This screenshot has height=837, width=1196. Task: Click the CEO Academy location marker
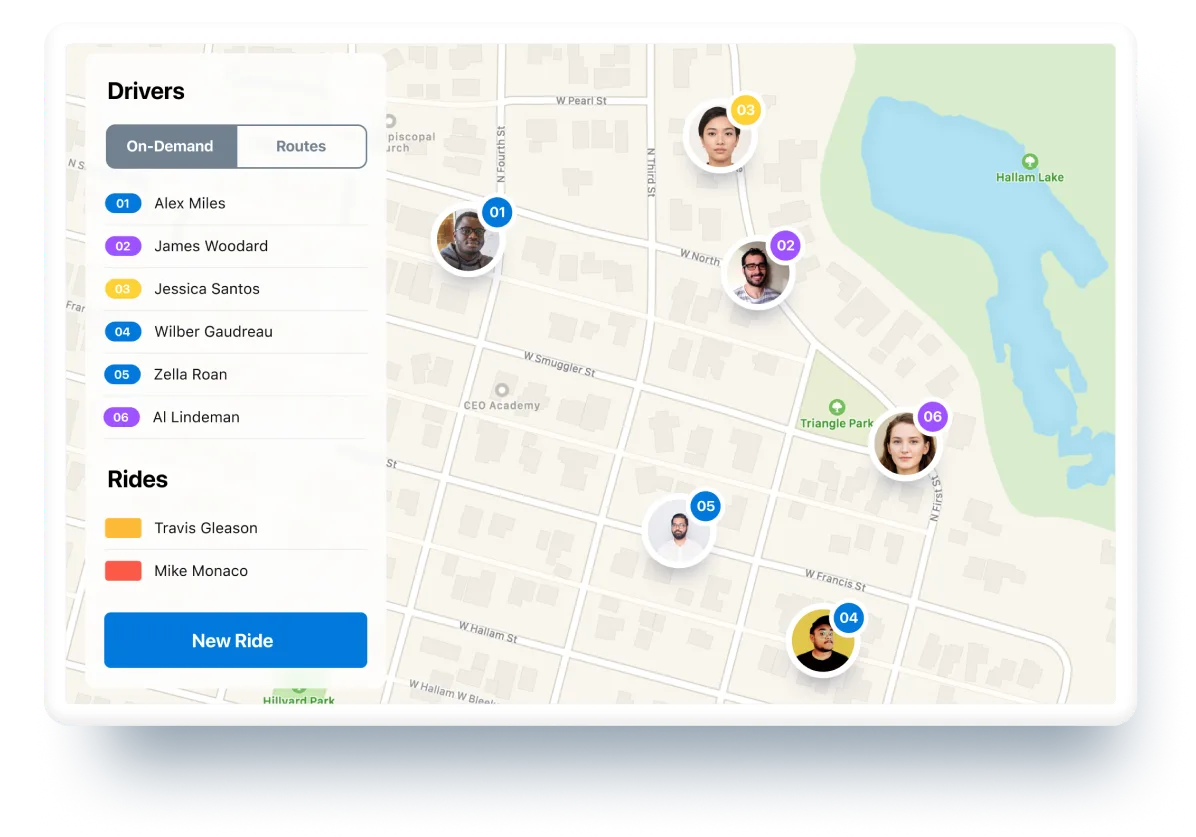pos(502,390)
